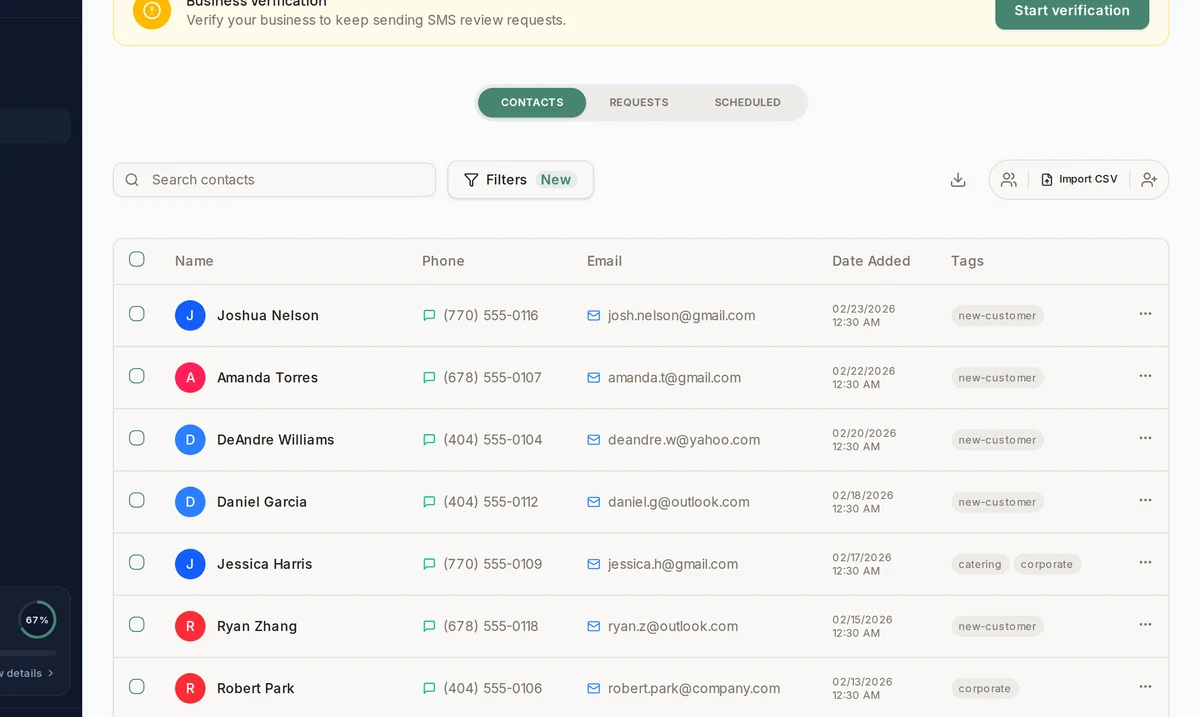Click the 67% progress circle
1200x717 pixels.
tap(37, 619)
